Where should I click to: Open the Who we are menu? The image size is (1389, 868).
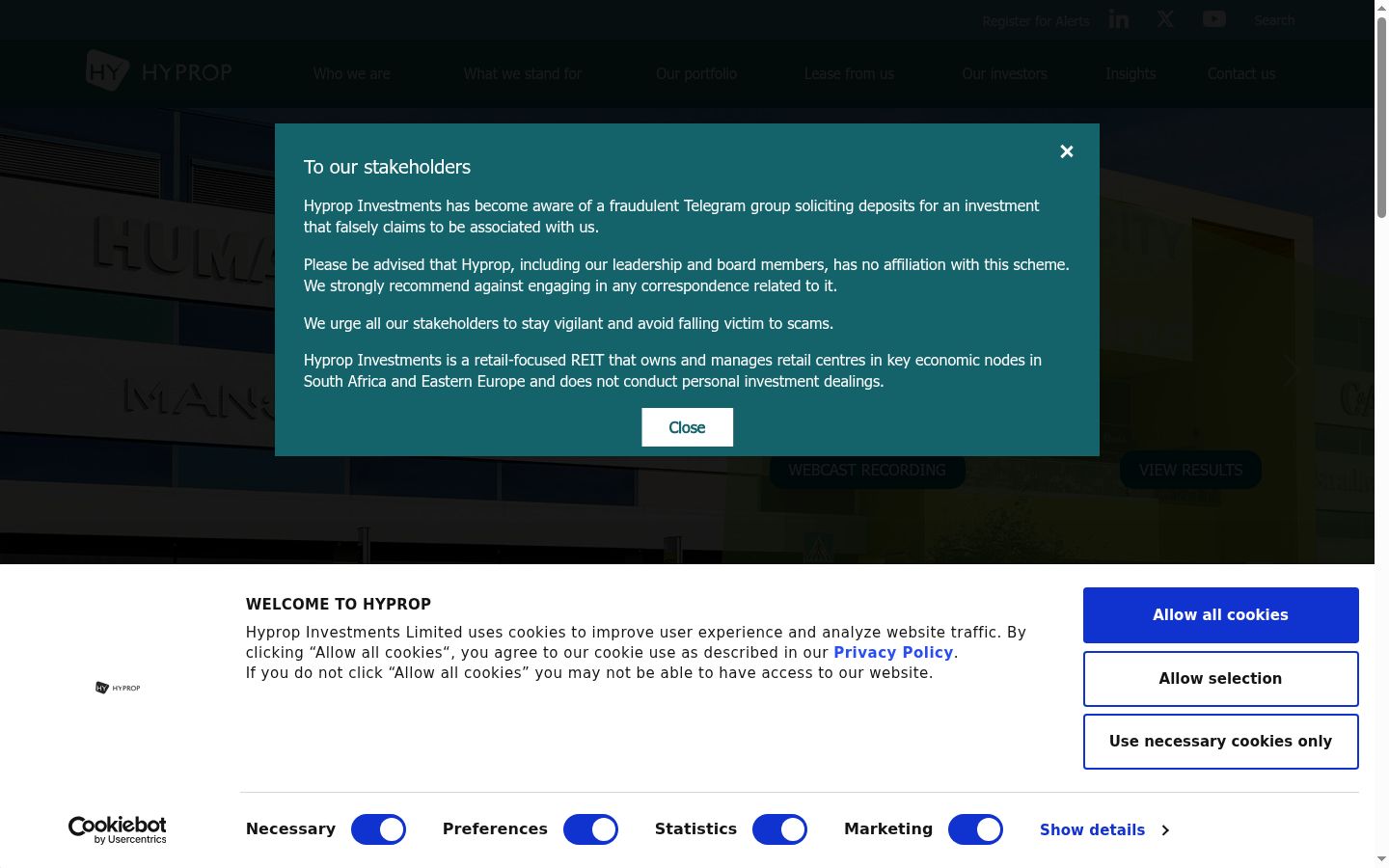click(352, 74)
